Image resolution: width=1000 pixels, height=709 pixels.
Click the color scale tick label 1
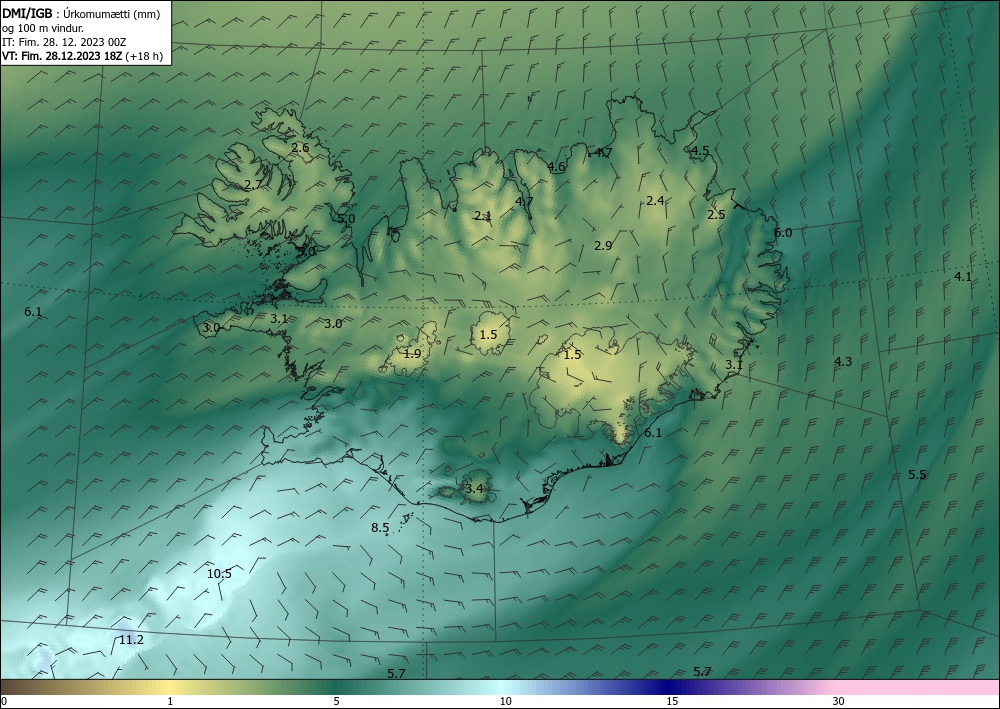pos(170,701)
